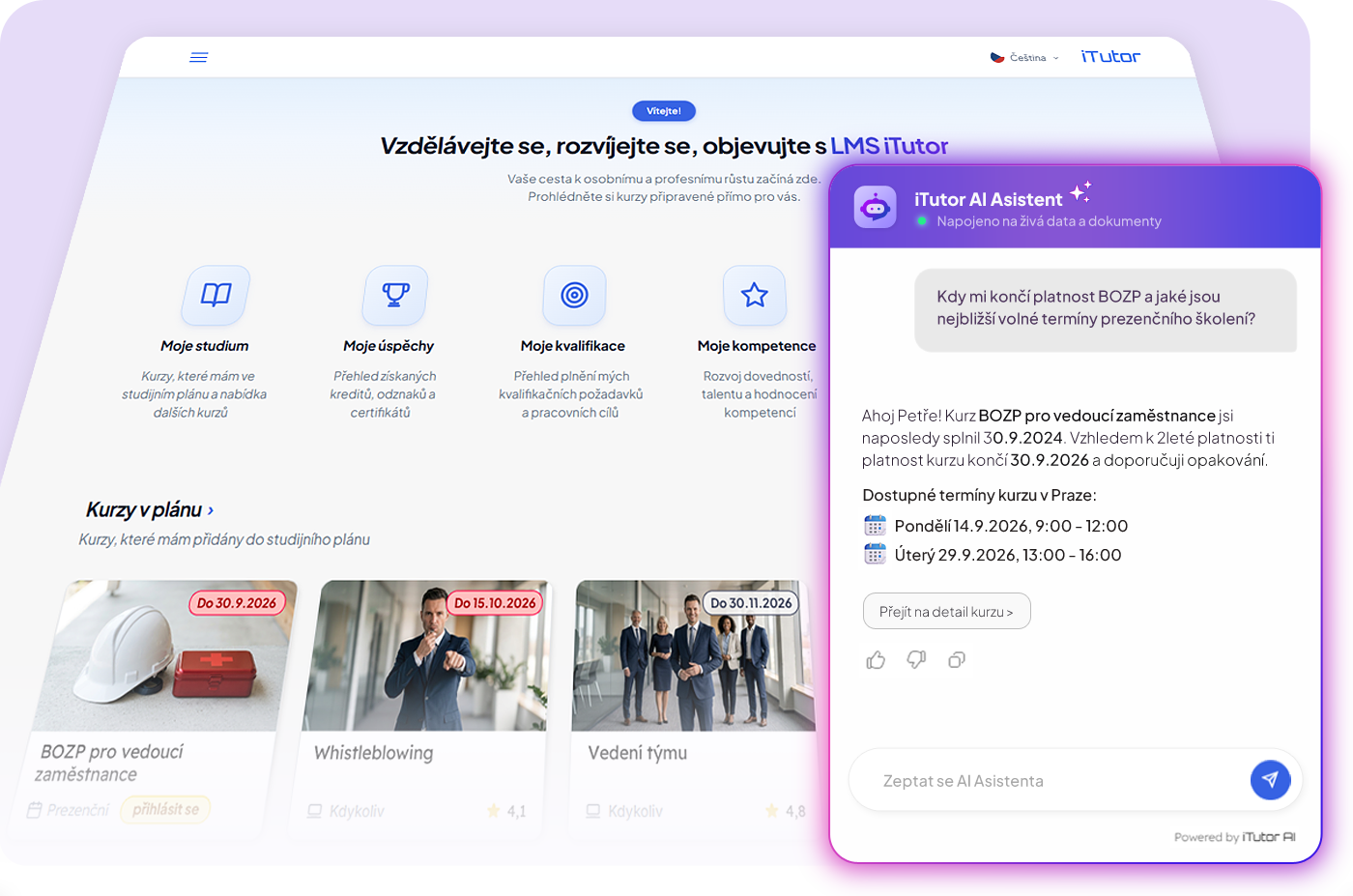1353x896 pixels.
Task: Dislike the assistant answer with thumbs down
Action: (916, 660)
